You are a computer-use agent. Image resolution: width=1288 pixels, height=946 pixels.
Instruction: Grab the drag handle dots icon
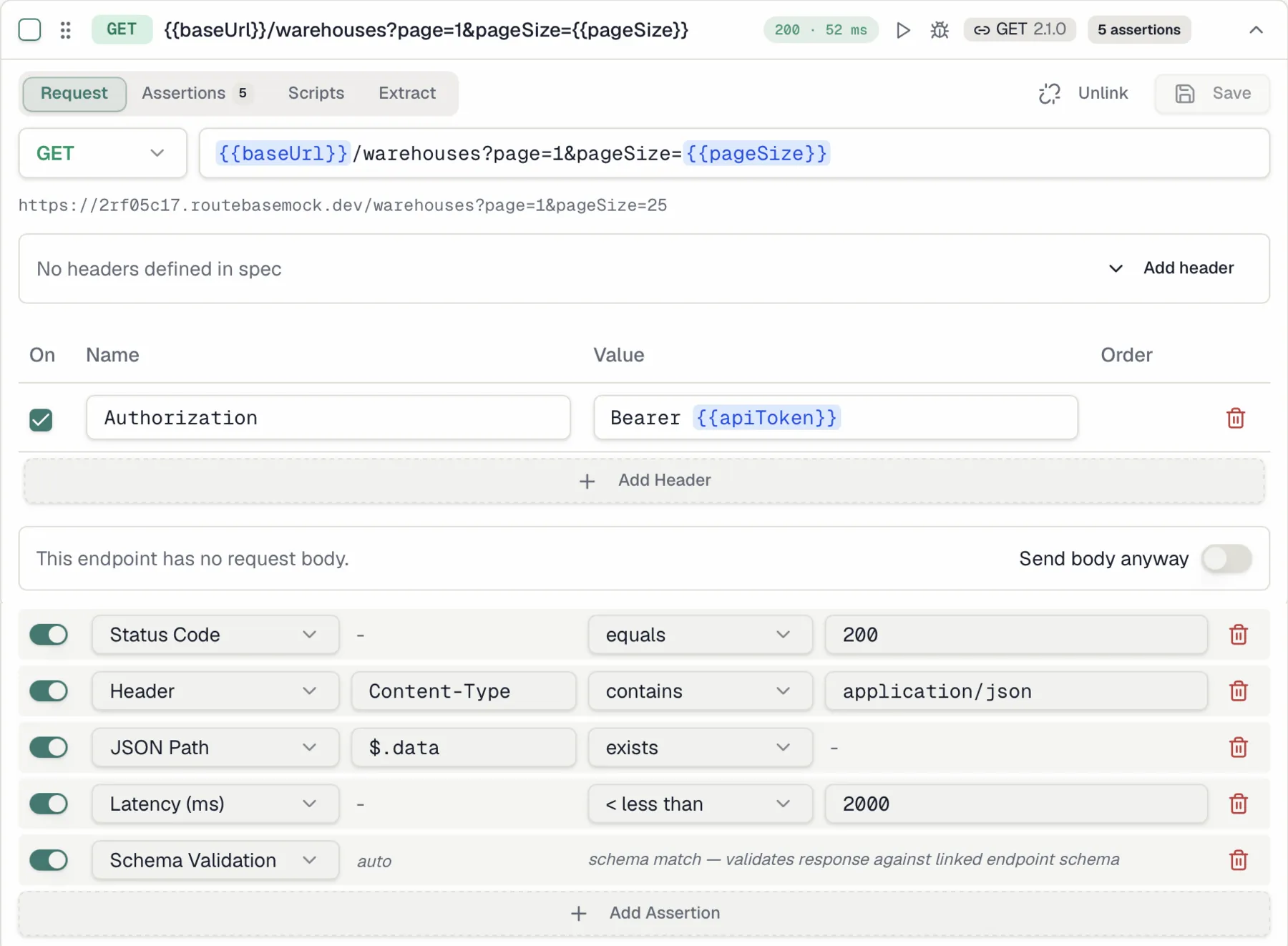coord(65,30)
